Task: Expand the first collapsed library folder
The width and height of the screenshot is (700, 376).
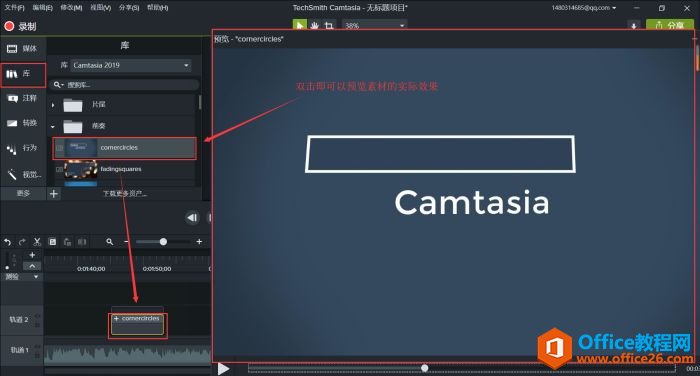Action: click(53, 105)
